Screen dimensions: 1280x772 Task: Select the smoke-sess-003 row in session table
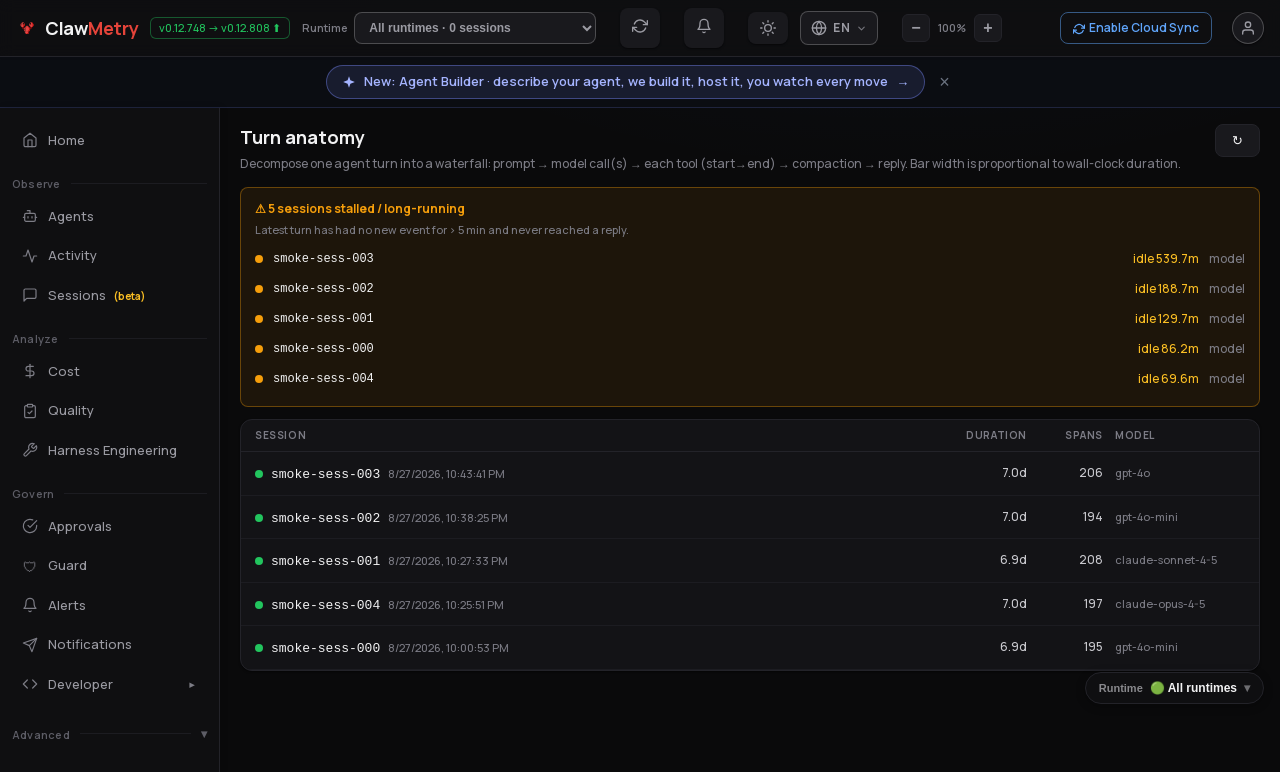[x=750, y=473]
